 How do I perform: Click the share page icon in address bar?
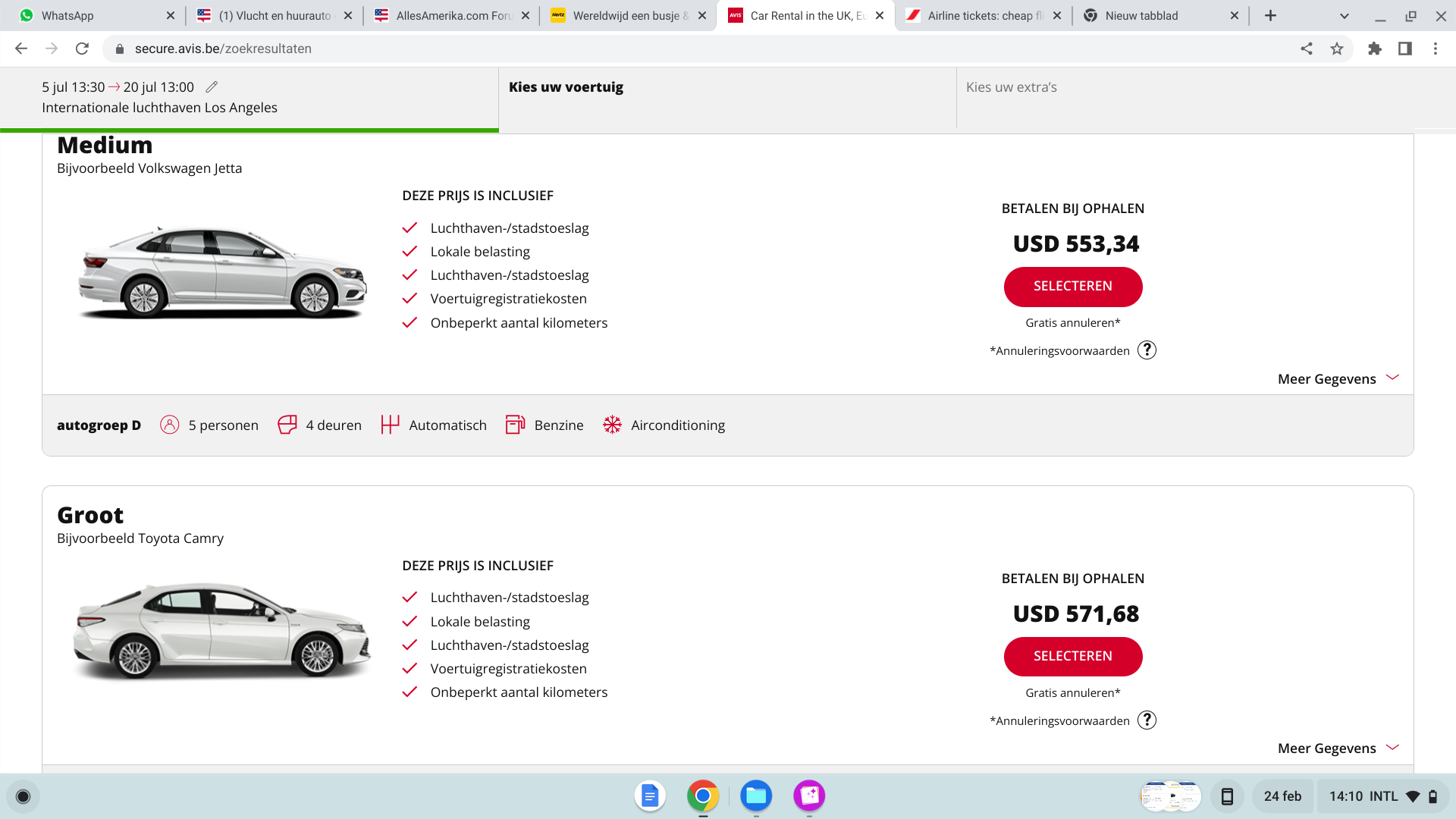[x=1307, y=49]
